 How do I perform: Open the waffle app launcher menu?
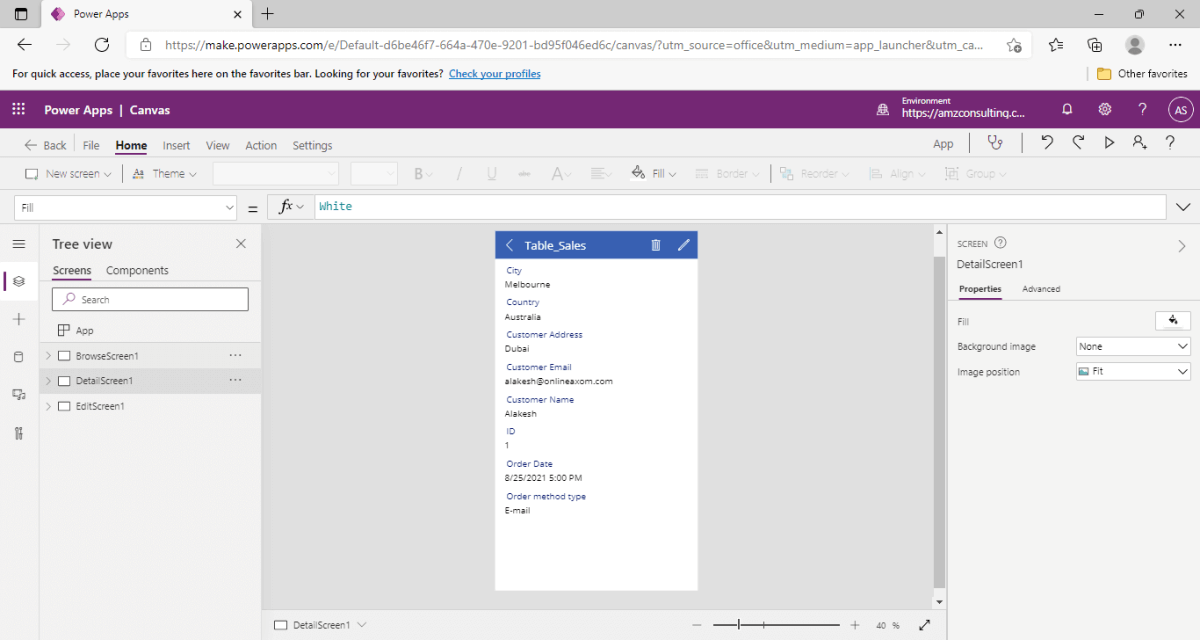tap(18, 110)
